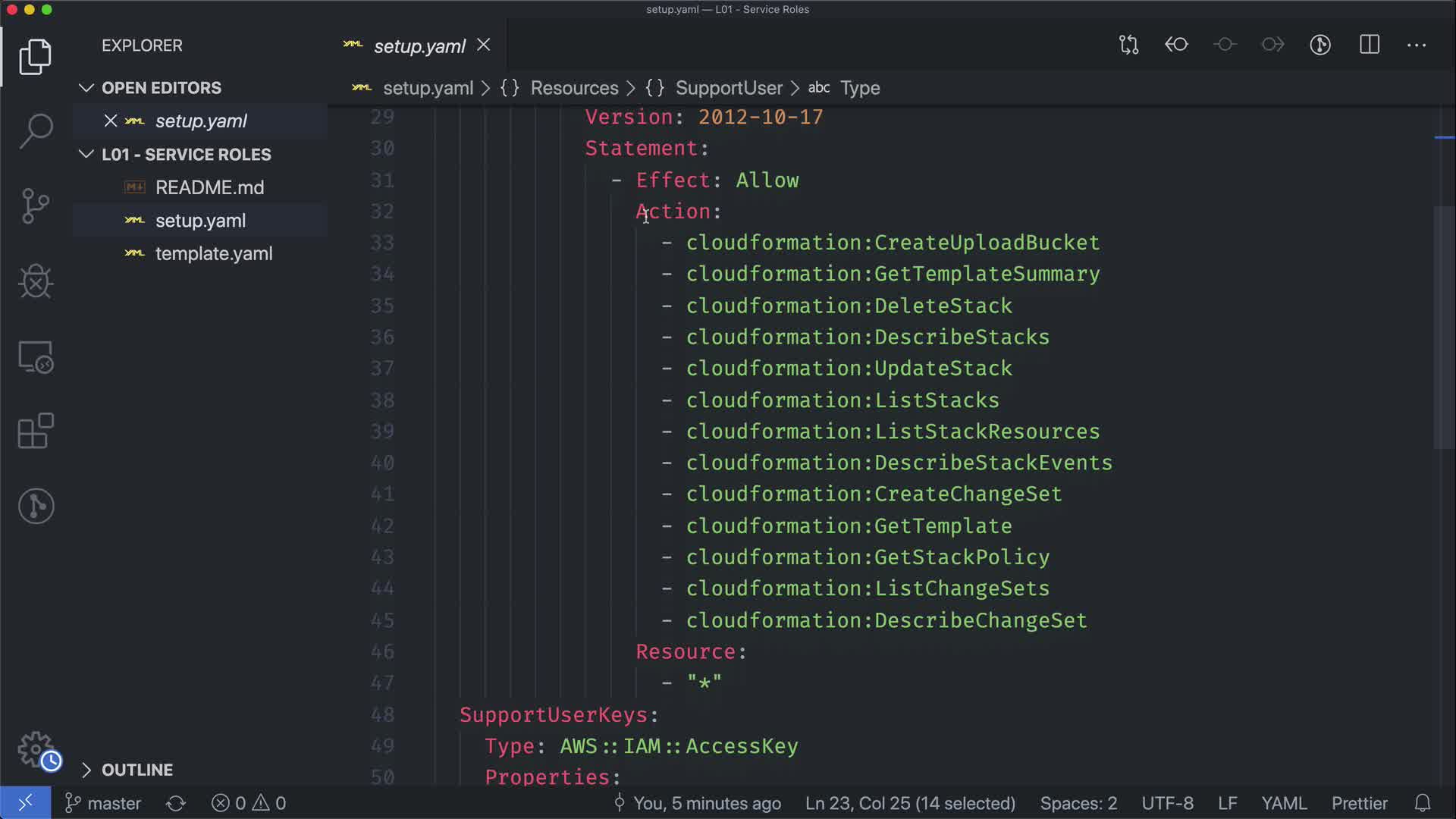Viewport: 1456px width, 819px height.
Task: Click the YAML language mode button
Action: pyautogui.click(x=1283, y=803)
